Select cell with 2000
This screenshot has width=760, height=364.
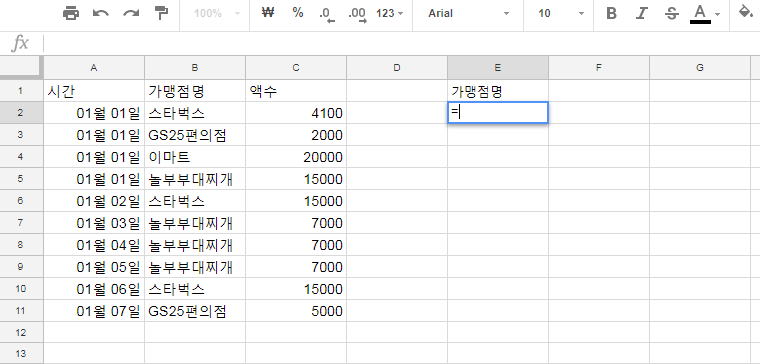point(296,135)
